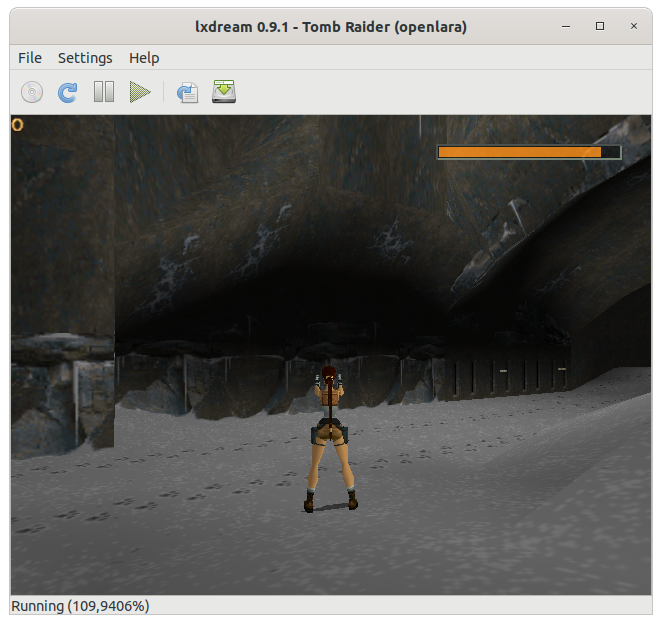Open the Help menu
This screenshot has width=662, height=624.
pyautogui.click(x=144, y=58)
